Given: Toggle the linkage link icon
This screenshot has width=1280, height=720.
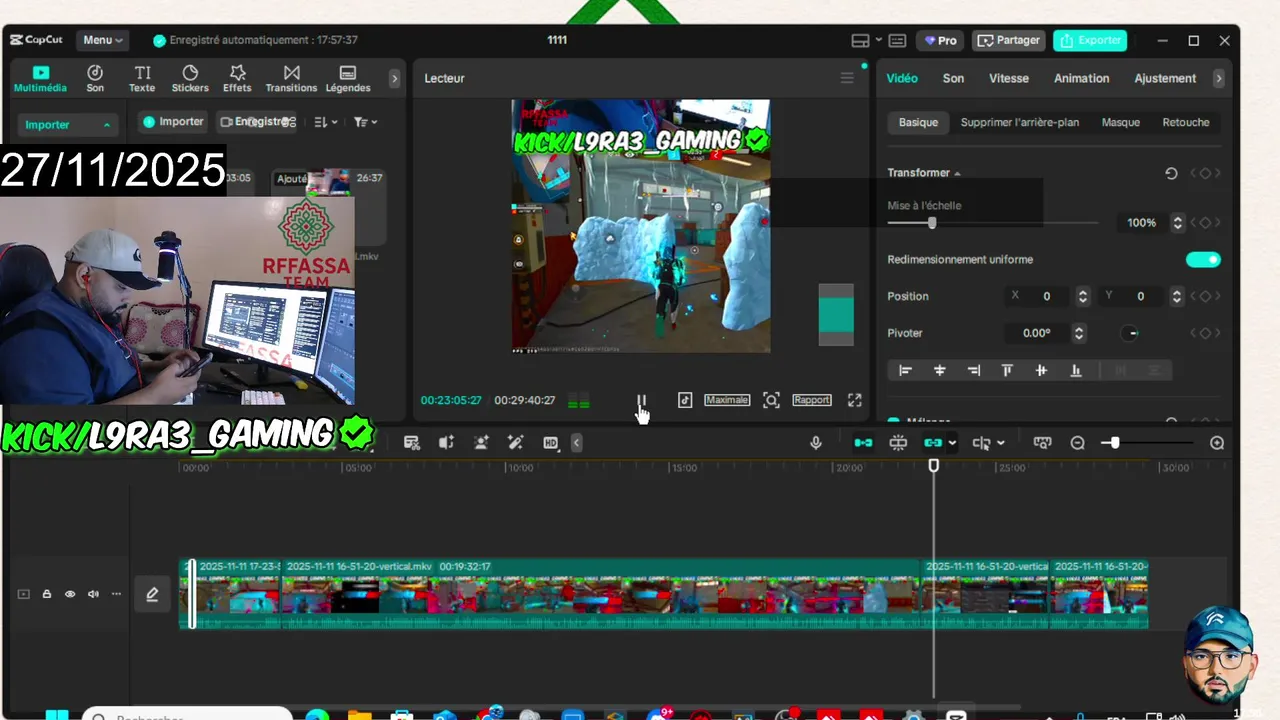Looking at the screenshot, I should tap(933, 443).
